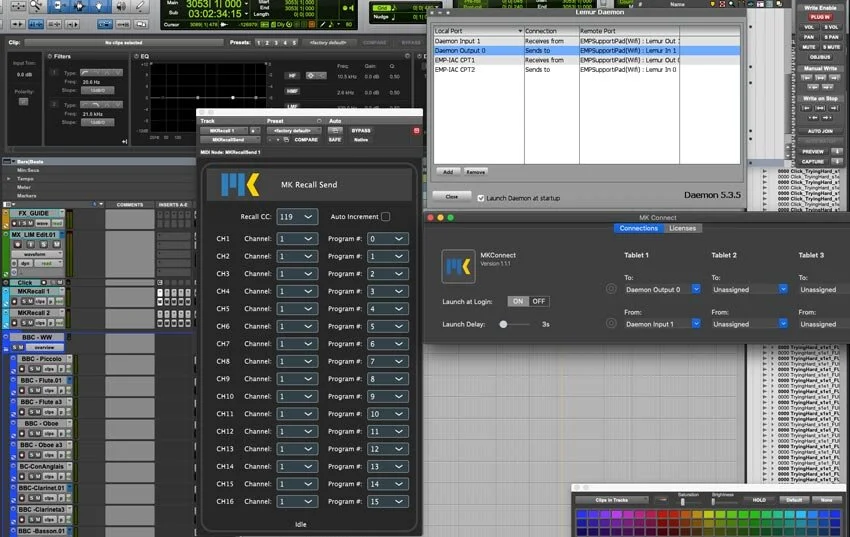Click COMPARE button in plugin header

[306, 140]
